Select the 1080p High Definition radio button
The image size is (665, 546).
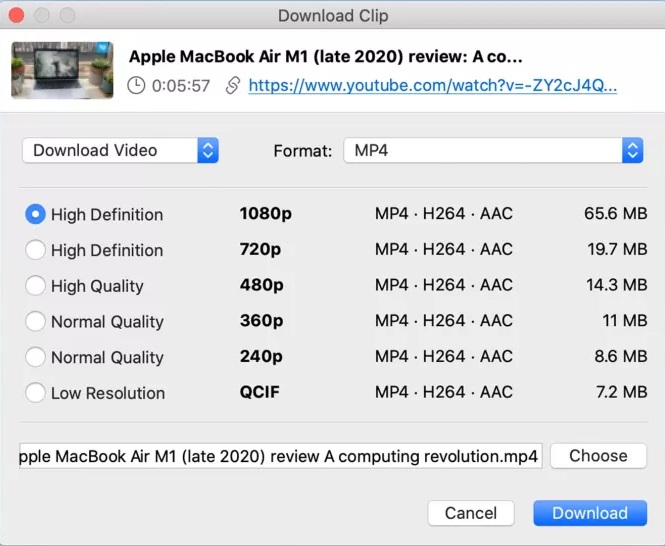tap(35, 214)
